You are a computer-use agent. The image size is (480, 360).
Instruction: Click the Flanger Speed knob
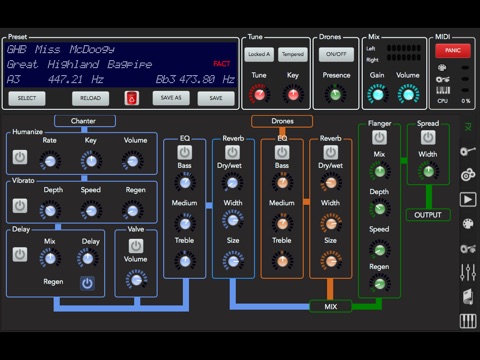pos(380,250)
